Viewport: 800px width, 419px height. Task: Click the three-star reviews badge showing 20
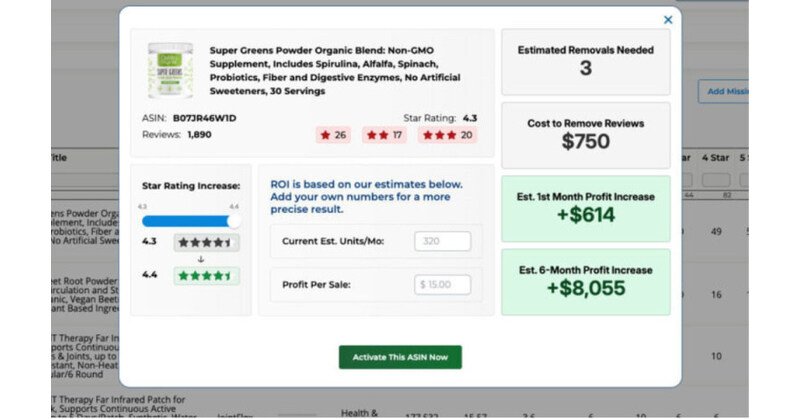[x=448, y=134]
